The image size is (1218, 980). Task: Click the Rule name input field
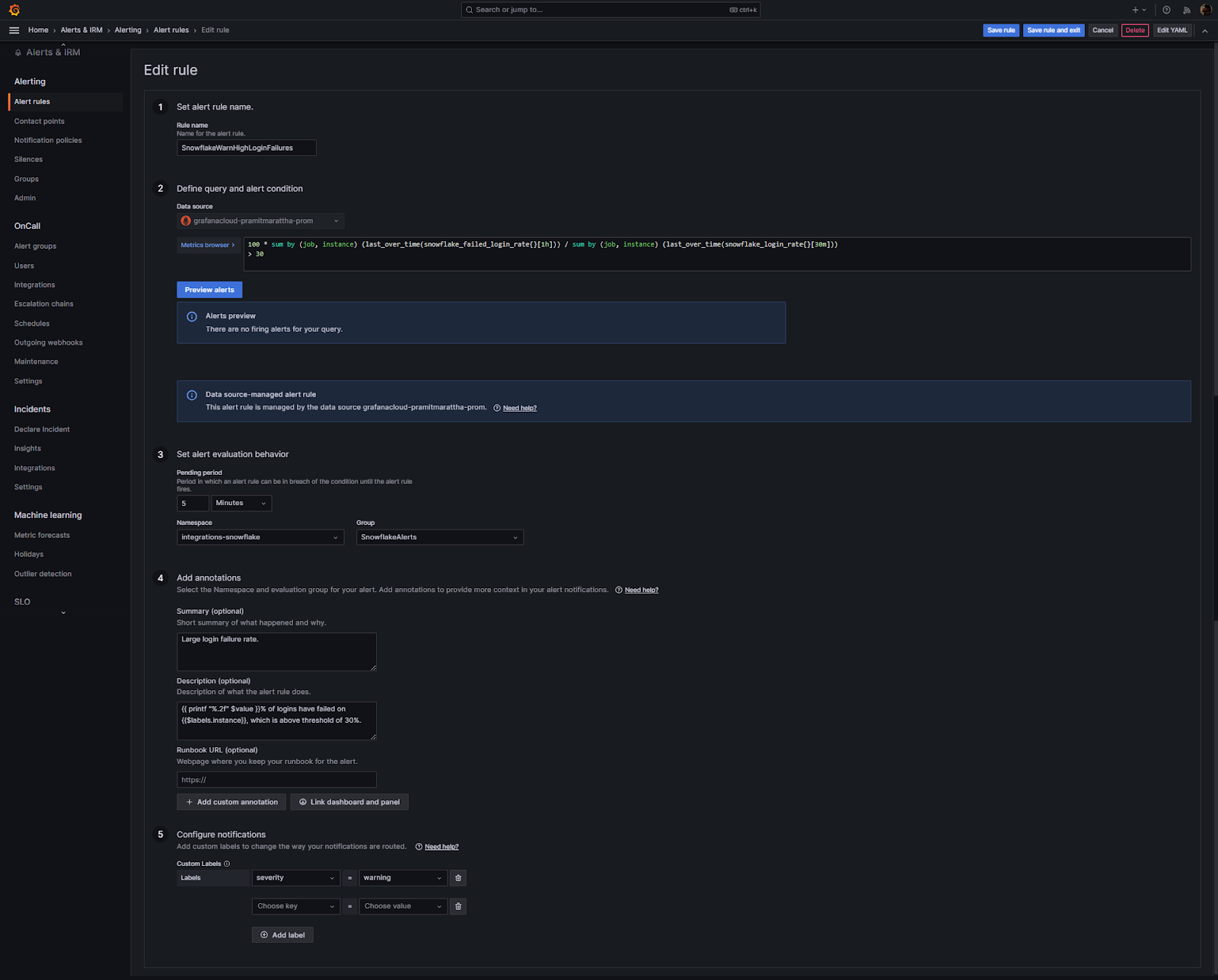[247, 148]
